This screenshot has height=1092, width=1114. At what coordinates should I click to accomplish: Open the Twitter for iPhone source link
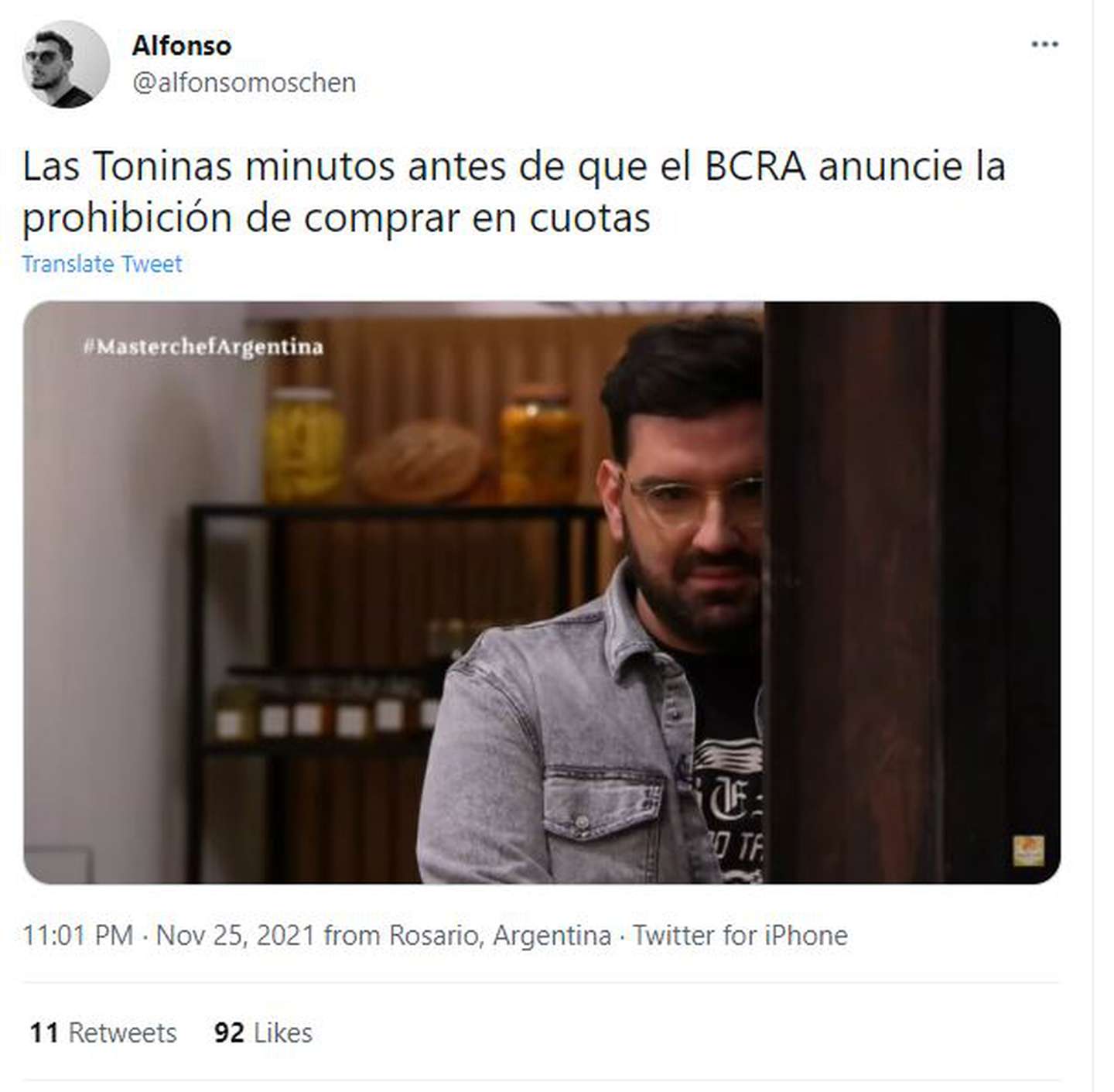(740, 935)
